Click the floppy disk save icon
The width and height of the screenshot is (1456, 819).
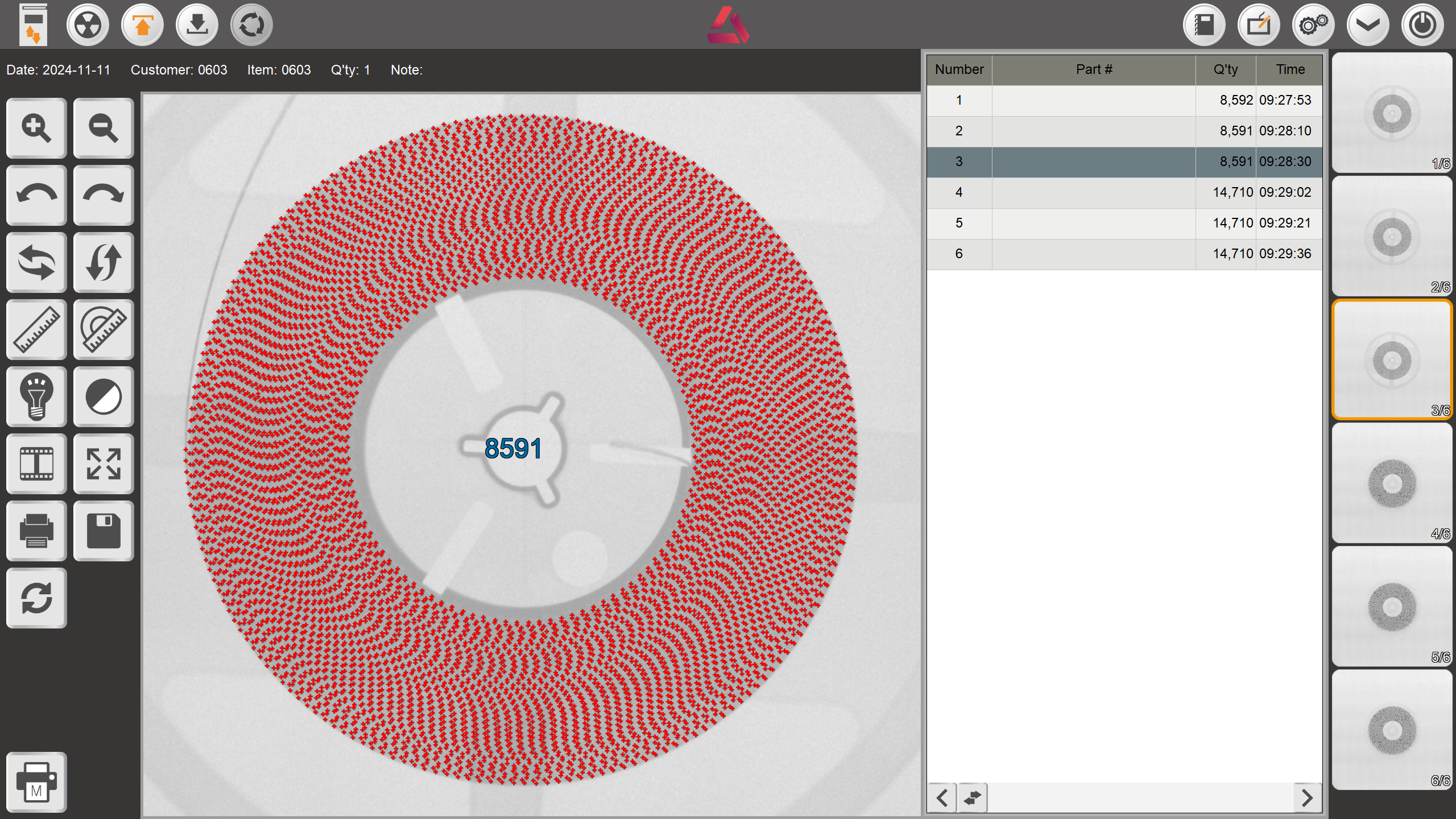click(104, 531)
